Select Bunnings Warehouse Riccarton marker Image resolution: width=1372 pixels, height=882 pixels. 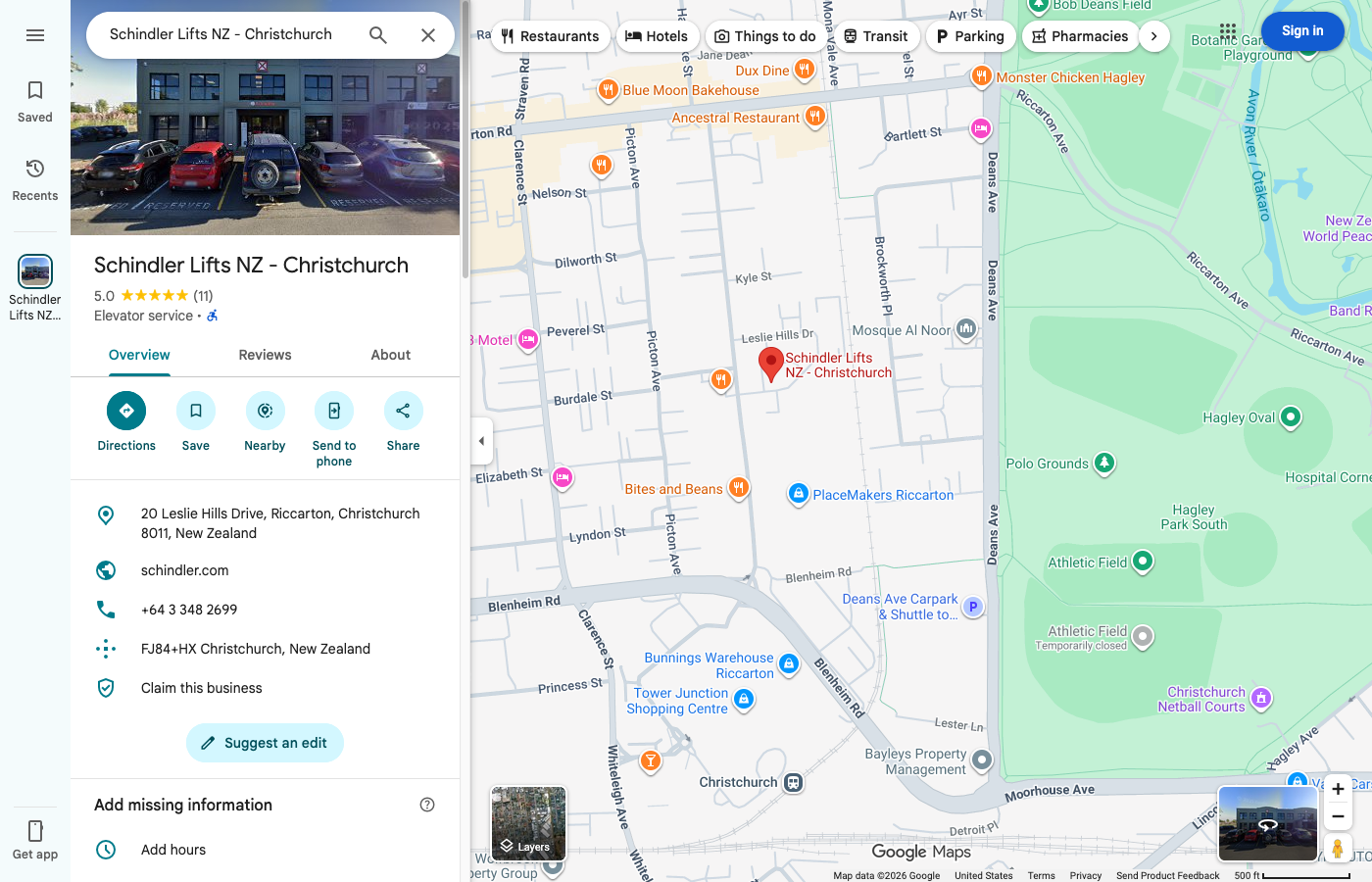[789, 664]
